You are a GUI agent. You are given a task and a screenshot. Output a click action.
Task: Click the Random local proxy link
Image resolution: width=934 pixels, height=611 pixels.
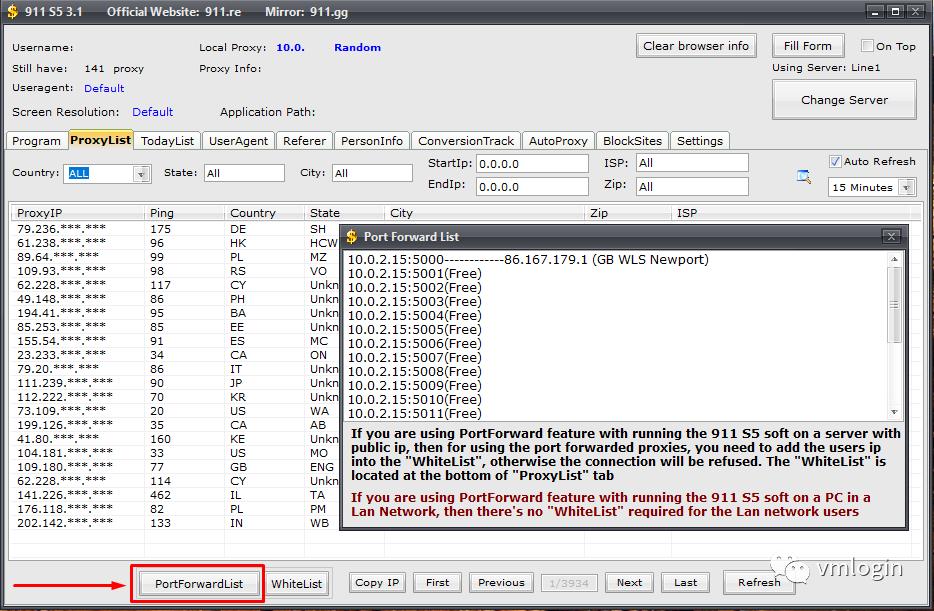(357, 47)
